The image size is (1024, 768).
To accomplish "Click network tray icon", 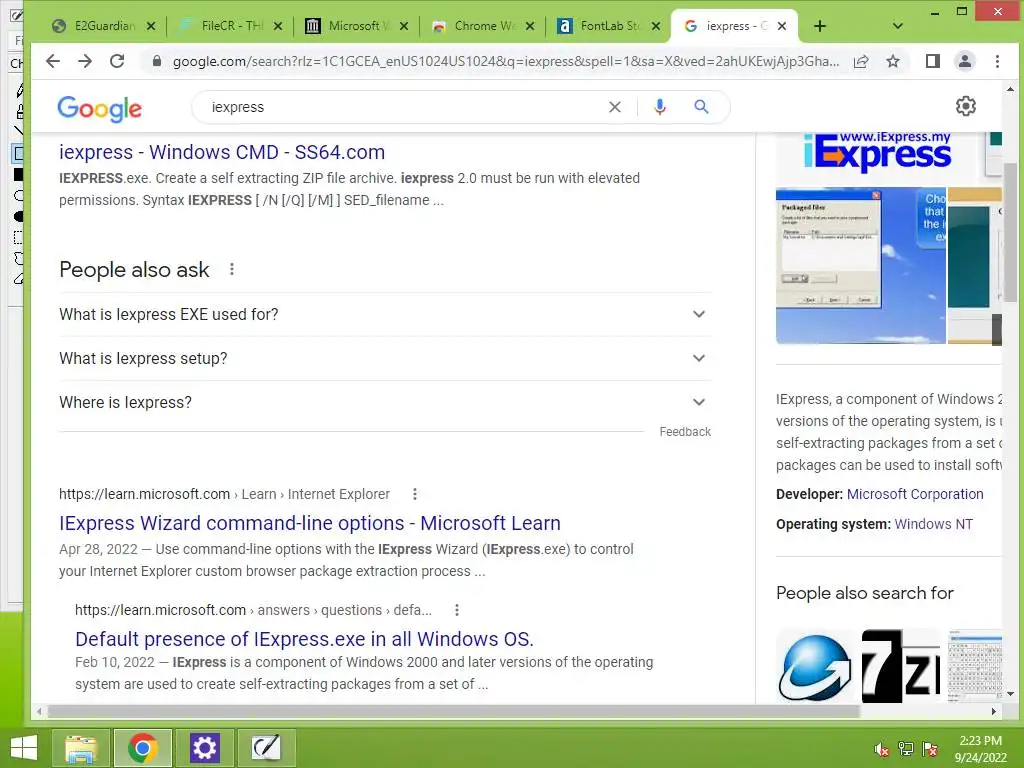I will pos(906,749).
